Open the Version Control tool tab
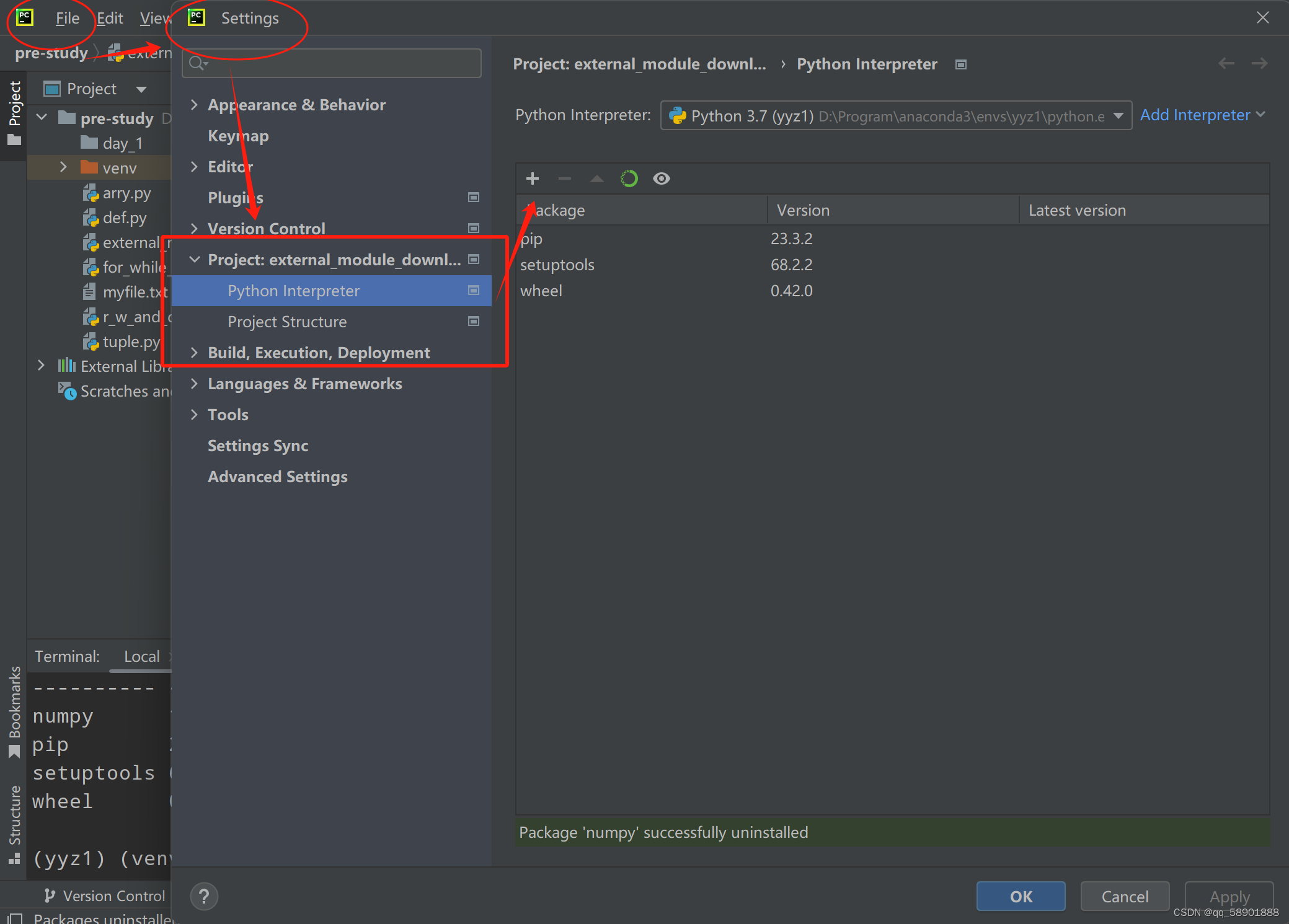This screenshot has height=924, width=1289. pos(105,896)
